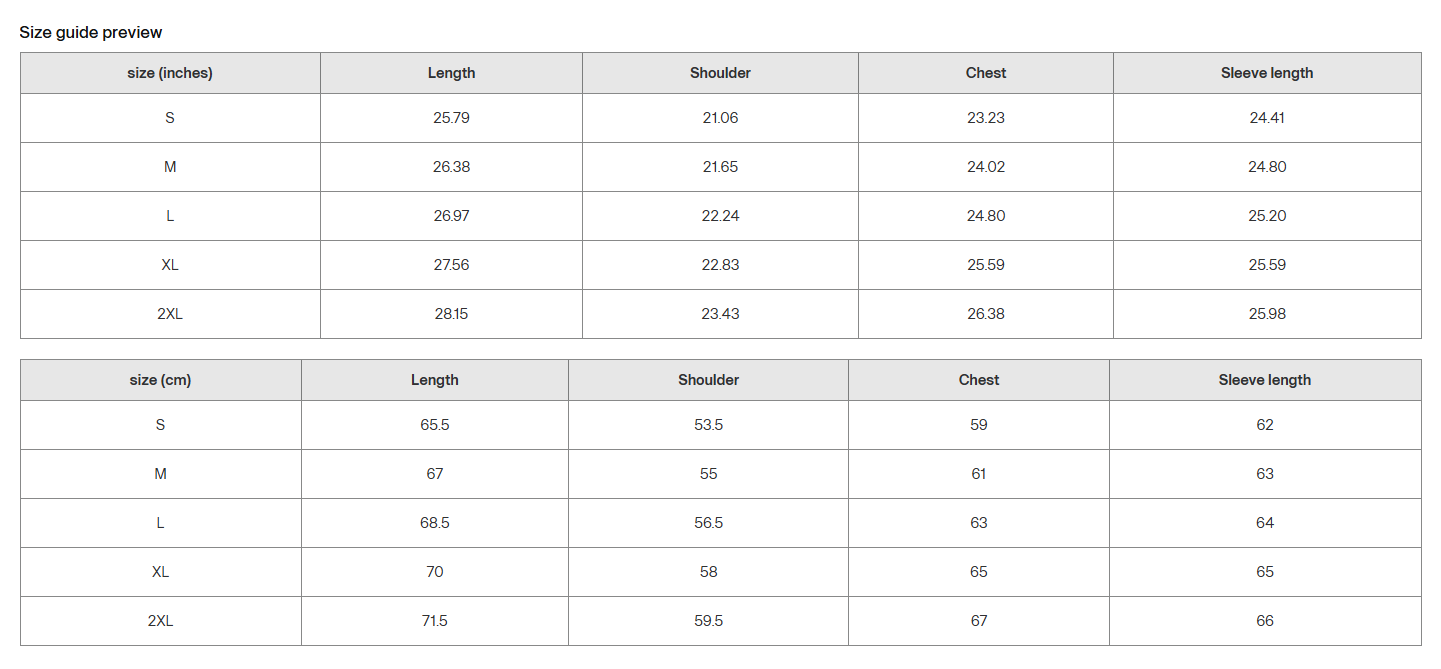Select the 22.24 shoulder value for size L
Image resolution: width=1441 pixels, height=669 pixels.
720,216
